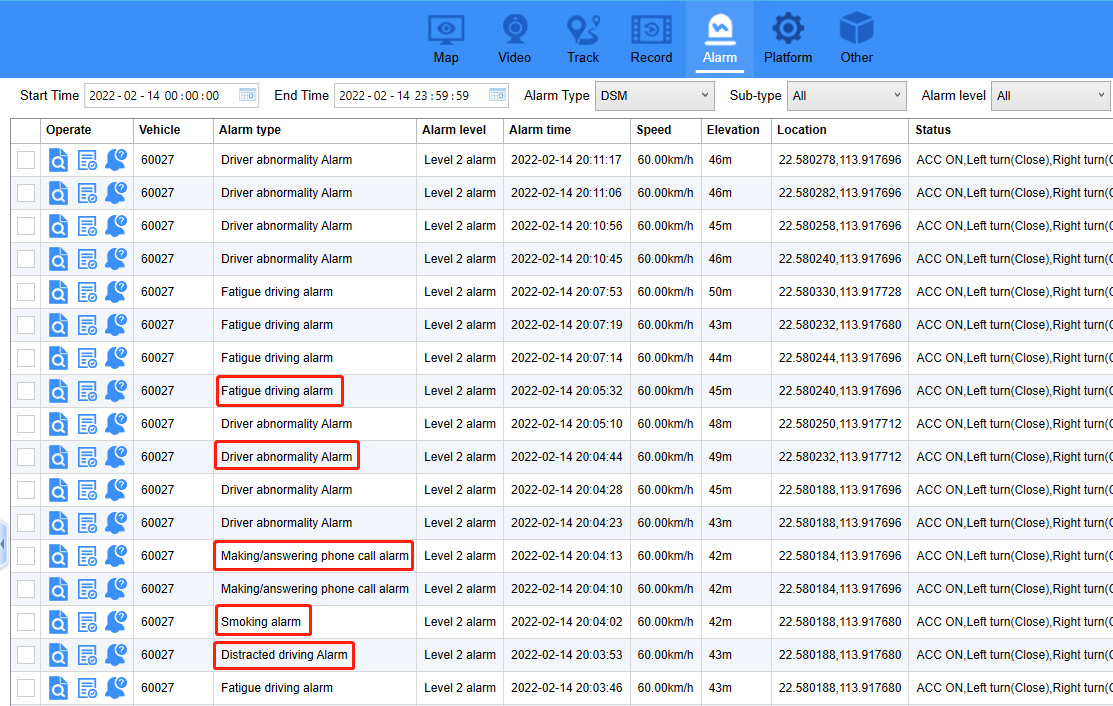Click location '22.580330,113.917728'
The width and height of the screenshot is (1113, 706).
tap(840, 292)
